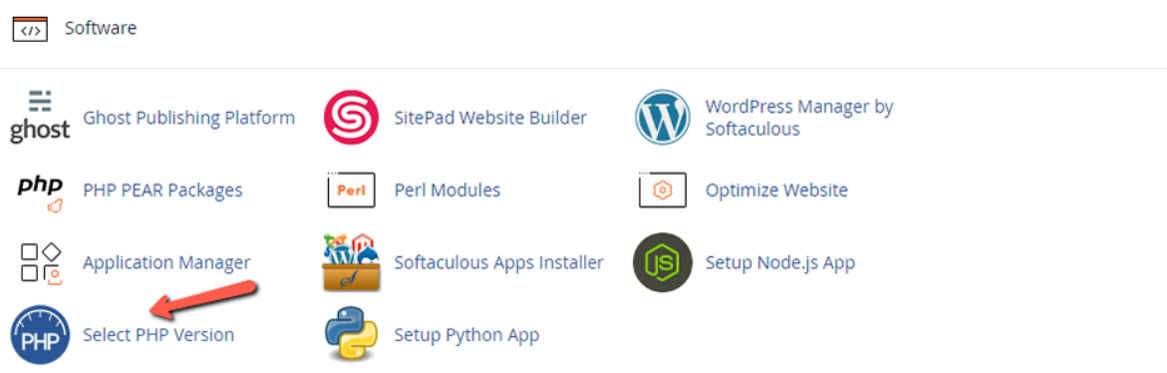
Task: Open the SitePad Website Builder icon
Action: [x=351, y=118]
